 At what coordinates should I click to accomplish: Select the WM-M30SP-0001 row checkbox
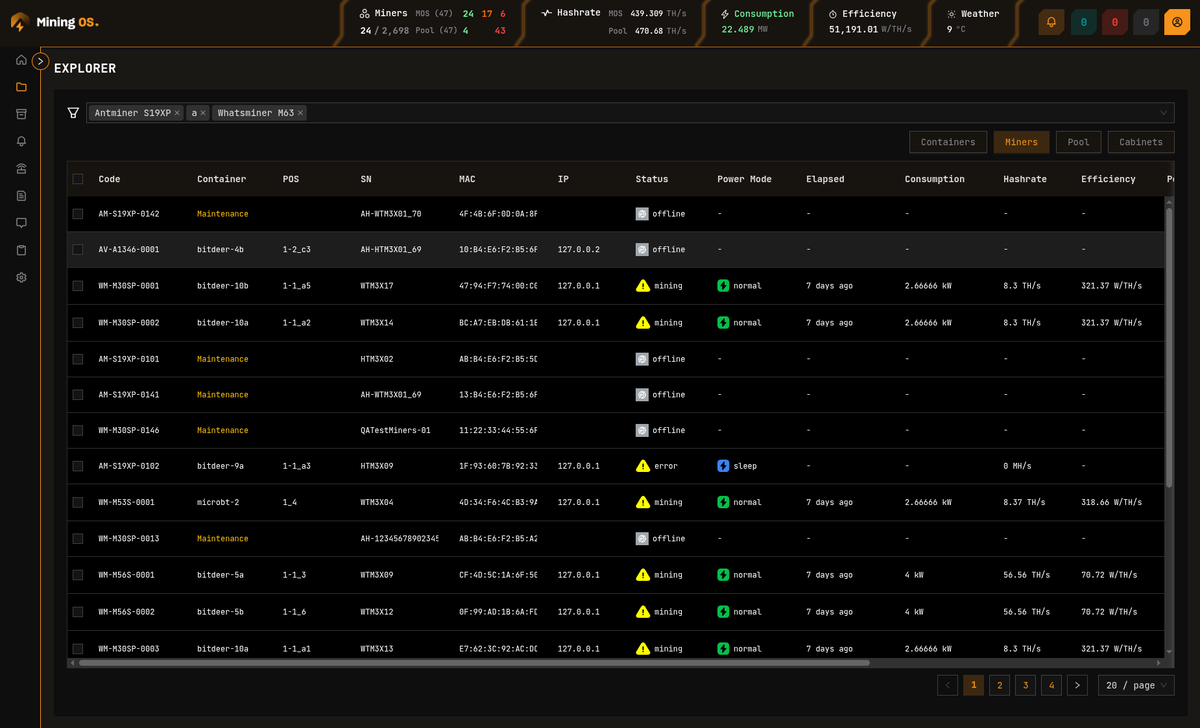pos(78,286)
